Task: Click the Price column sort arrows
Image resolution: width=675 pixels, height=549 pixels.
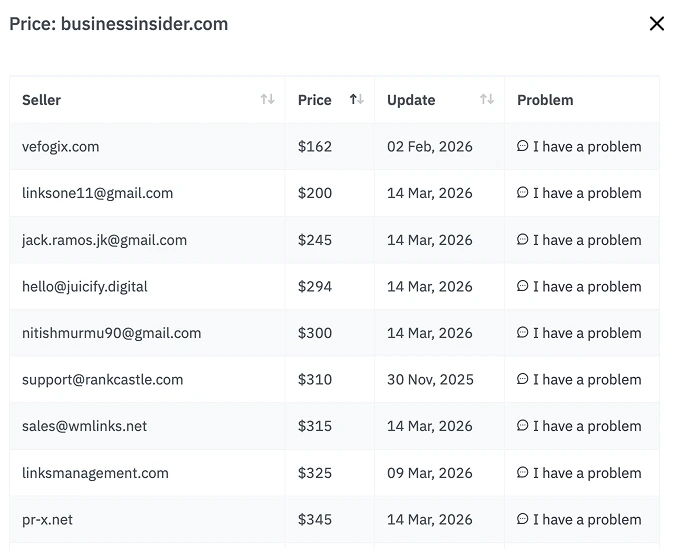Action: pyautogui.click(x=356, y=99)
